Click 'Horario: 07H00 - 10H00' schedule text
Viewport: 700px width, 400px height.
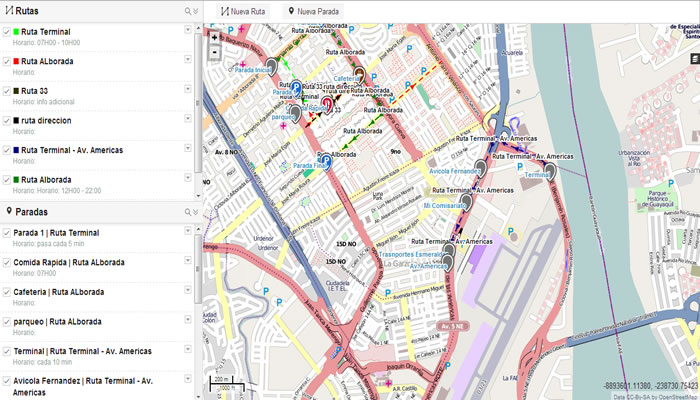46,43
